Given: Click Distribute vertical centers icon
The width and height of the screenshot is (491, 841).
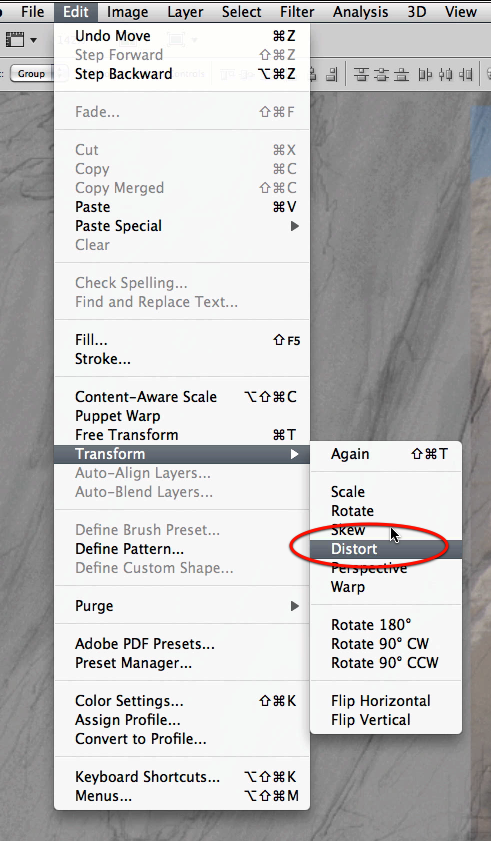Looking at the screenshot, I should point(382,73).
